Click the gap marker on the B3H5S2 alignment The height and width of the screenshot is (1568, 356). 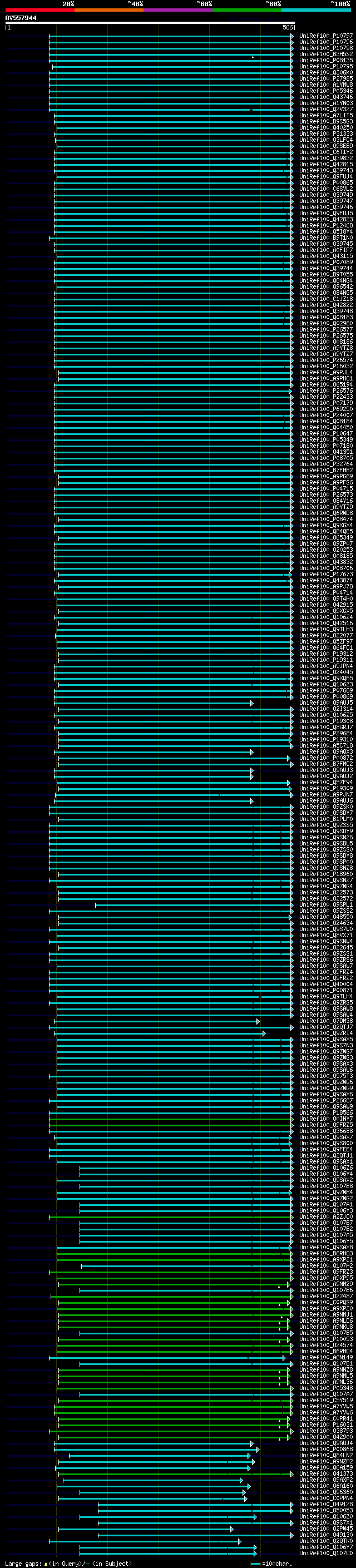[x=253, y=56]
